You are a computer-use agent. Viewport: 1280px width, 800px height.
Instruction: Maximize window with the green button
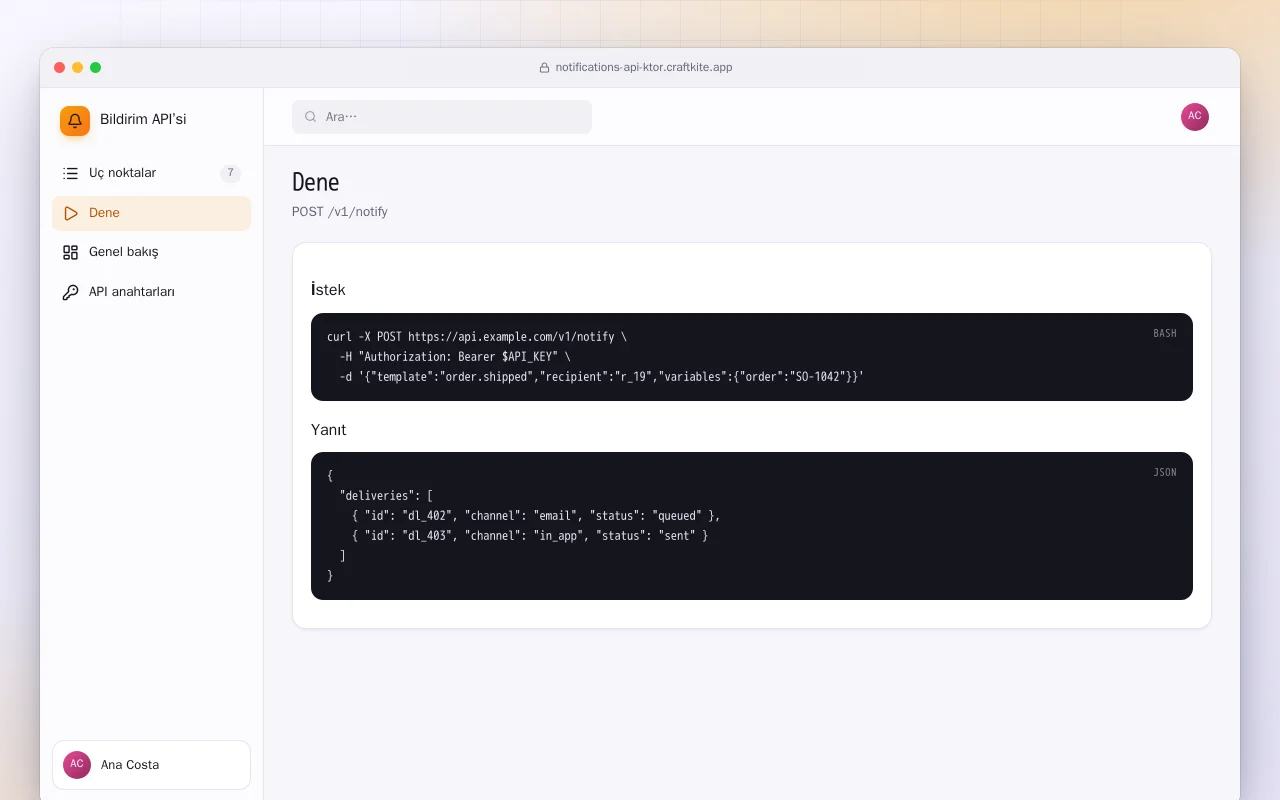[96, 68]
